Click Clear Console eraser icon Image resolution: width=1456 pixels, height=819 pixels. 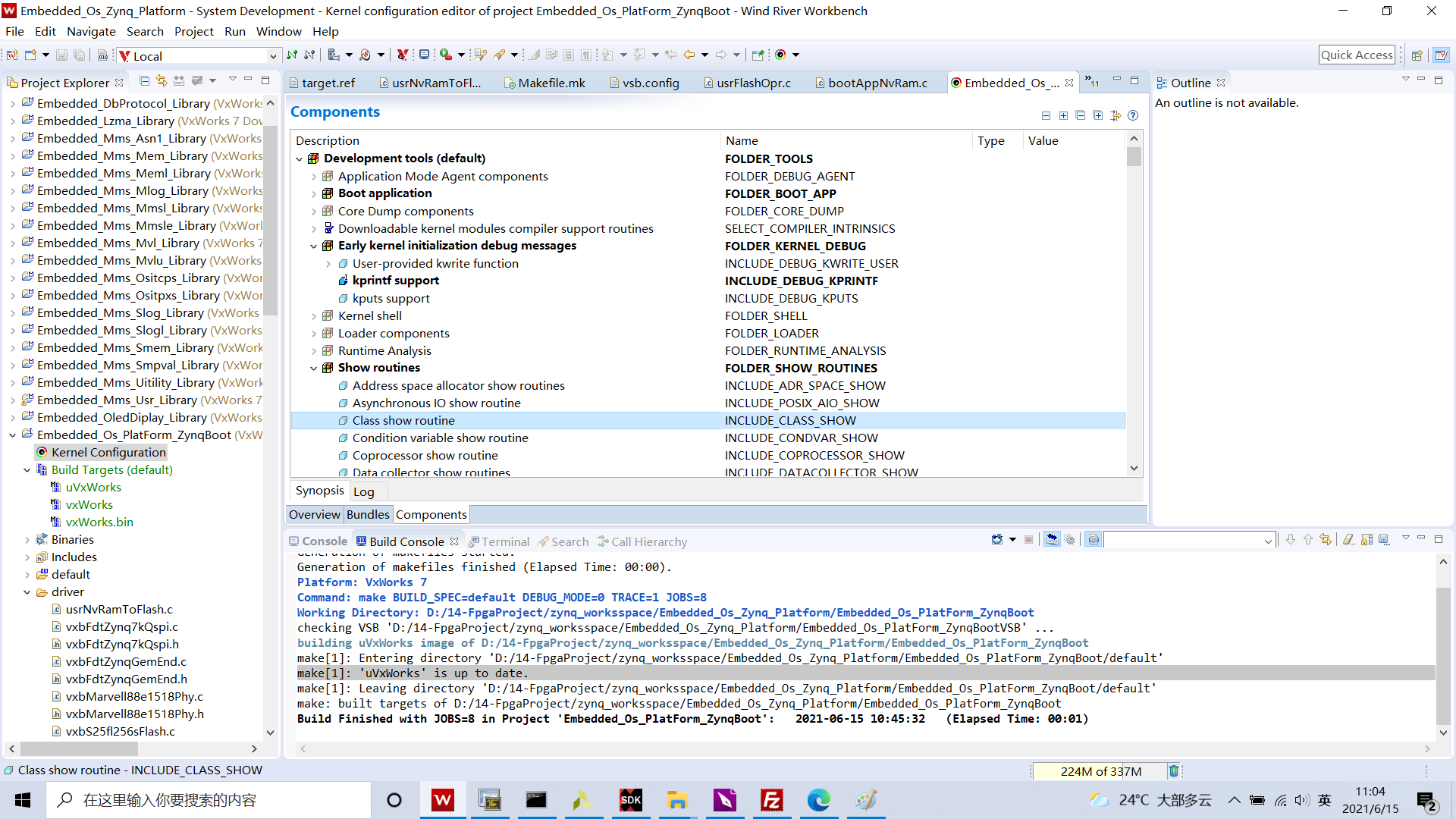pos(1348,540)
